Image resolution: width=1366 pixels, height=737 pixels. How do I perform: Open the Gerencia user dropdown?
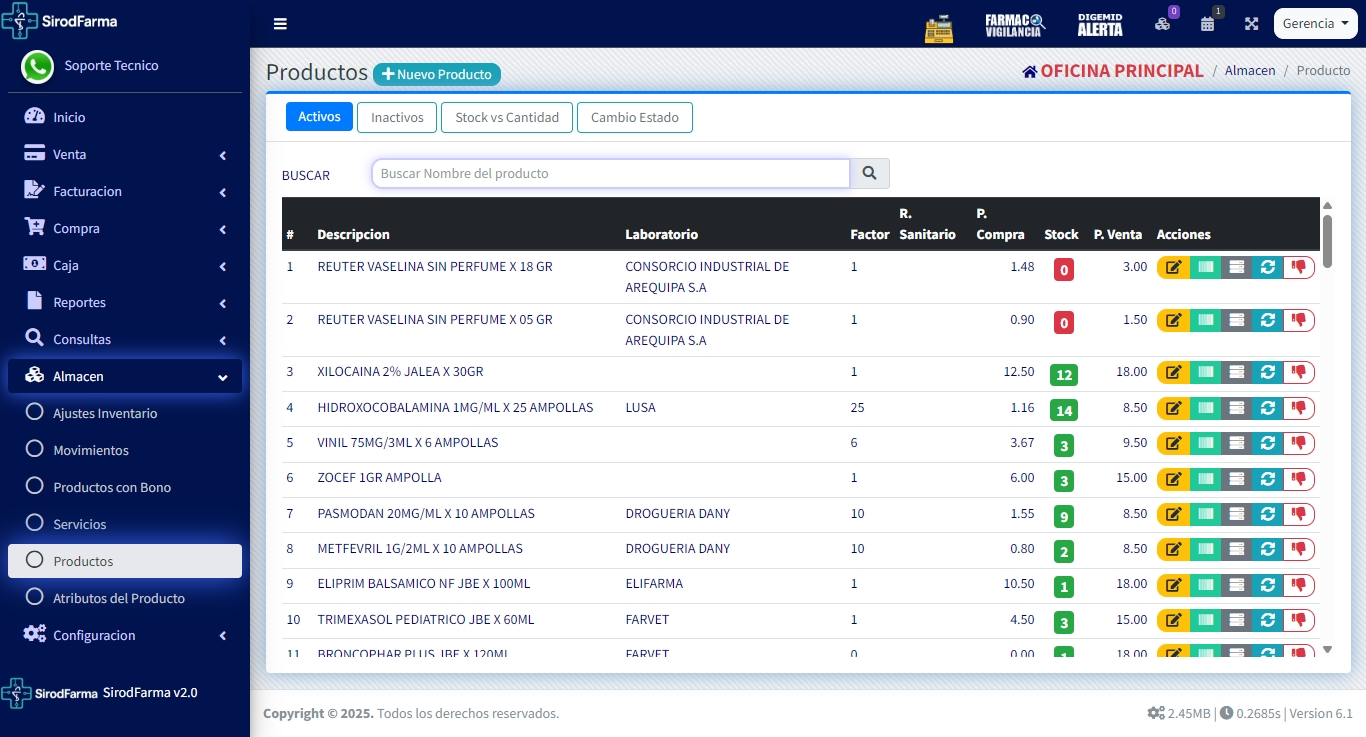1314,24
